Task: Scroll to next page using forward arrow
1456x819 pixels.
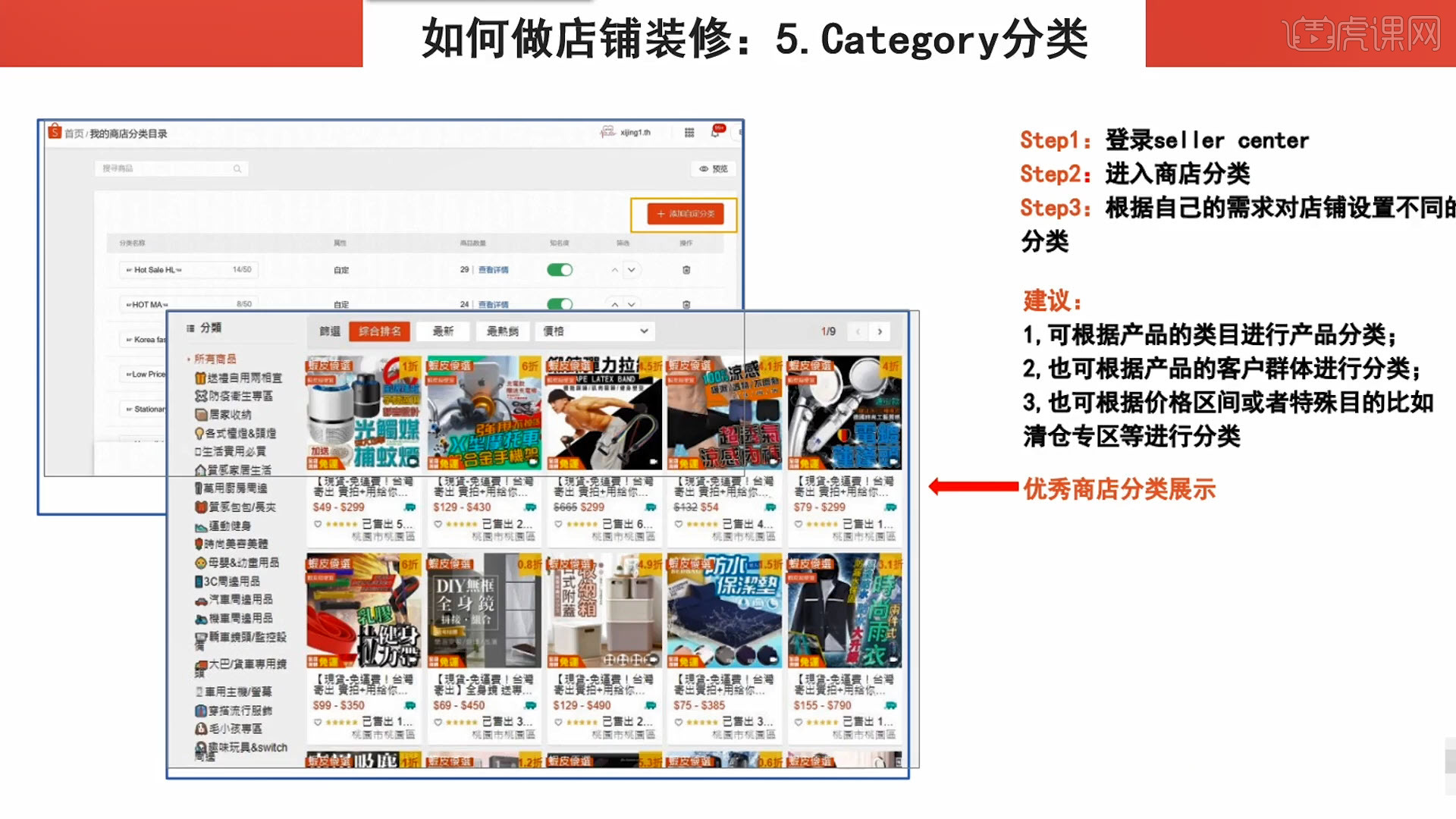Action: (880, 331)
